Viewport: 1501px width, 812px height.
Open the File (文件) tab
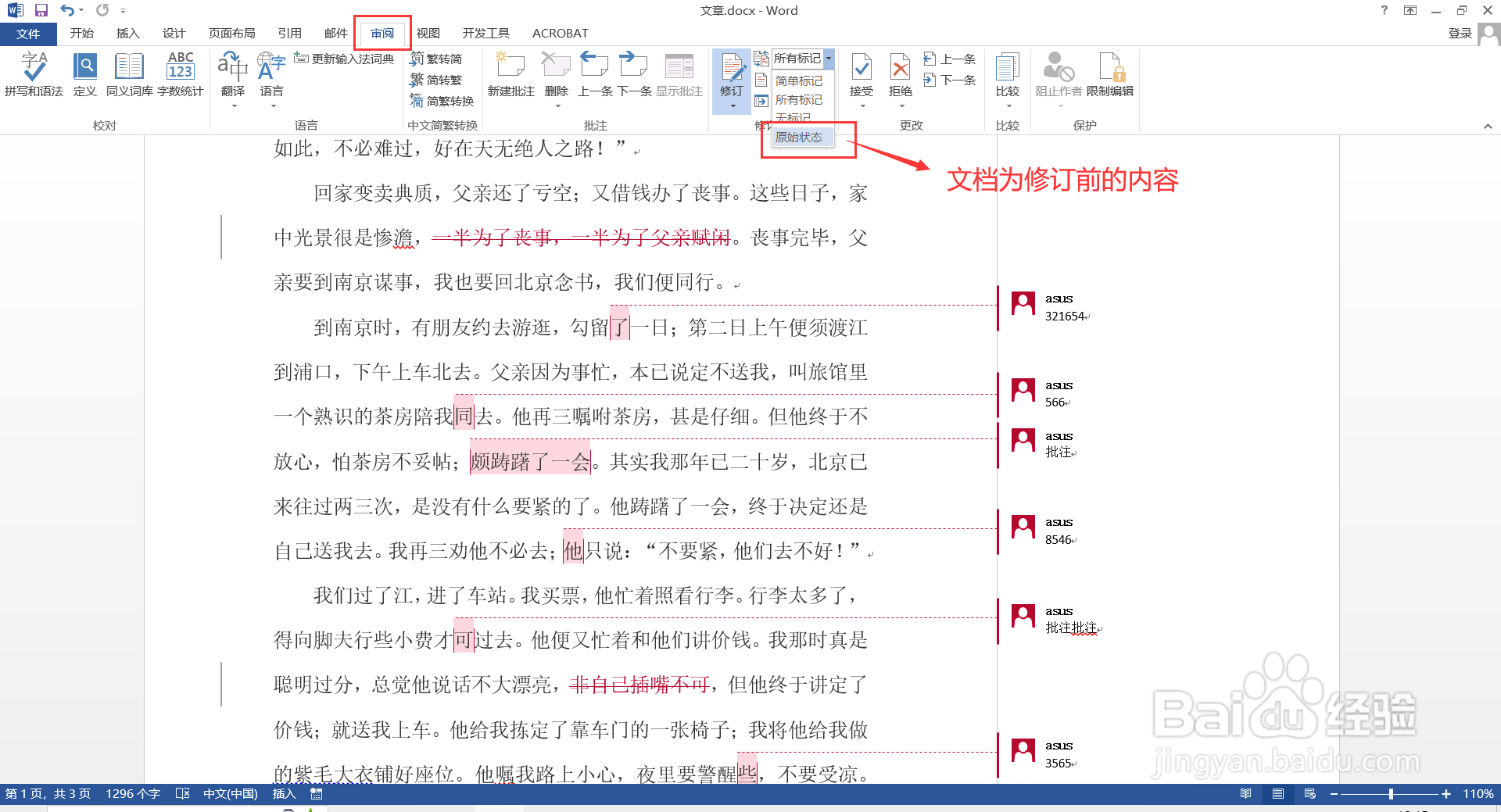click(x=28, y=34)
